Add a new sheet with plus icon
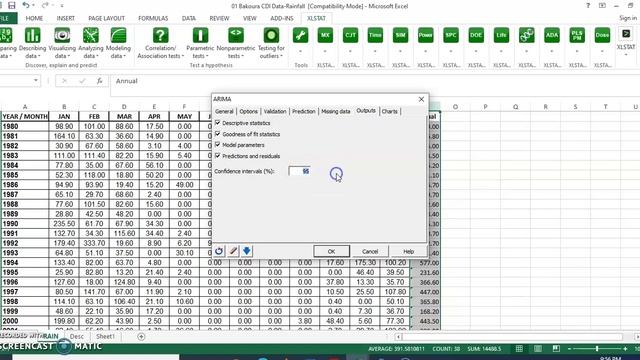This screenshot has height=360, width=640. tap(141, 337)
